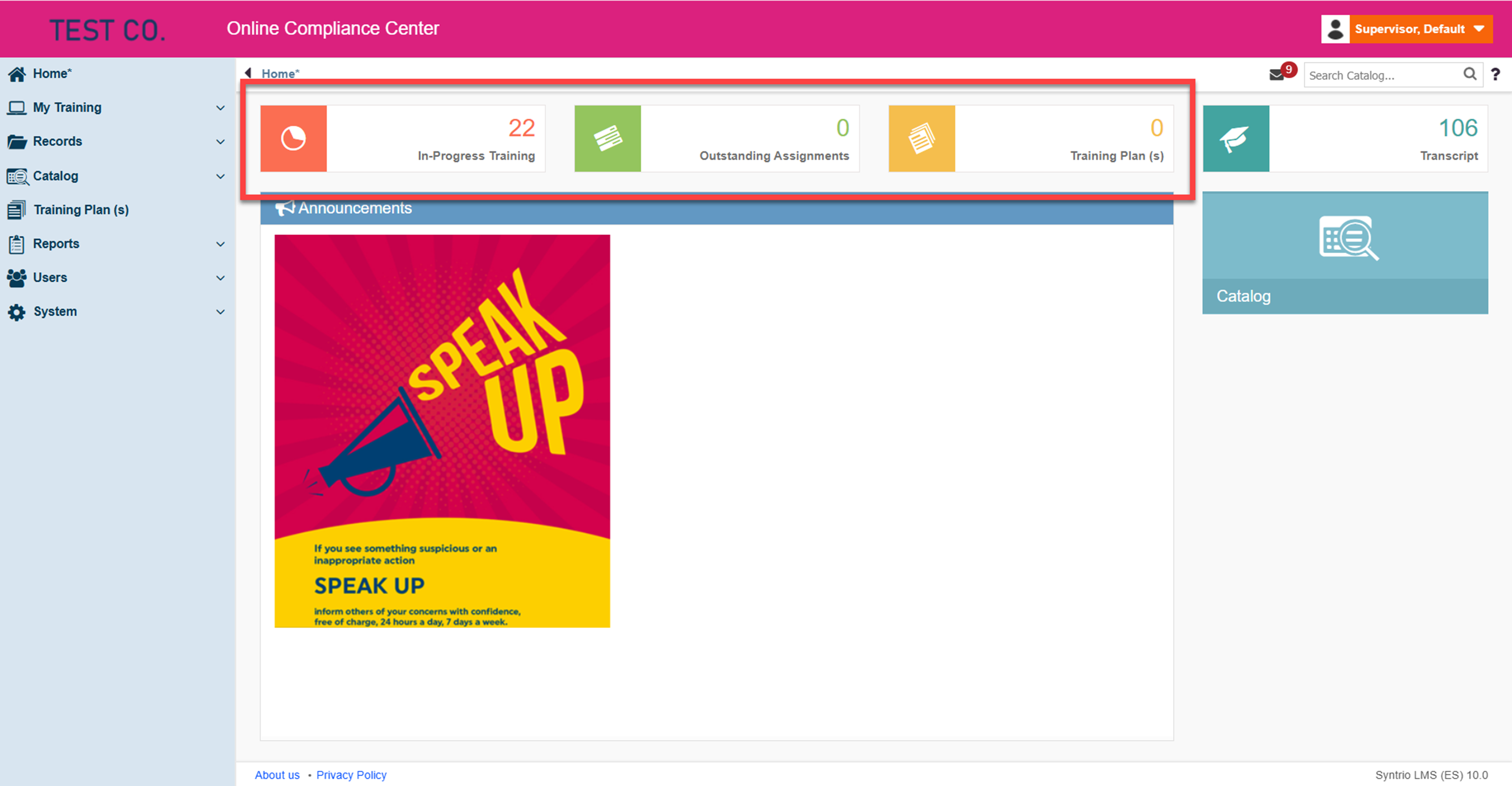
Task: Go to Home in the sidebar
Action: (x=51, y=74)
